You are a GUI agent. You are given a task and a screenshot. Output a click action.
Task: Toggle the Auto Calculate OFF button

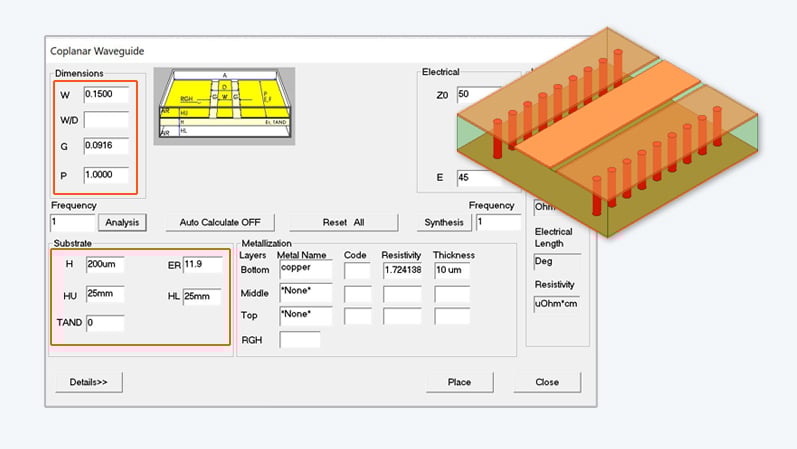pyautogui.click(x=220, y=223)
